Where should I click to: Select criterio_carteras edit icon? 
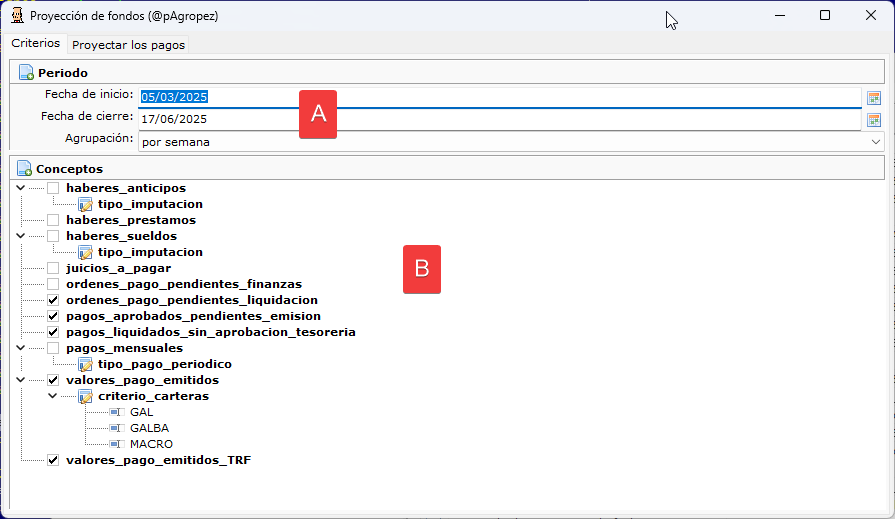[86, 396]
